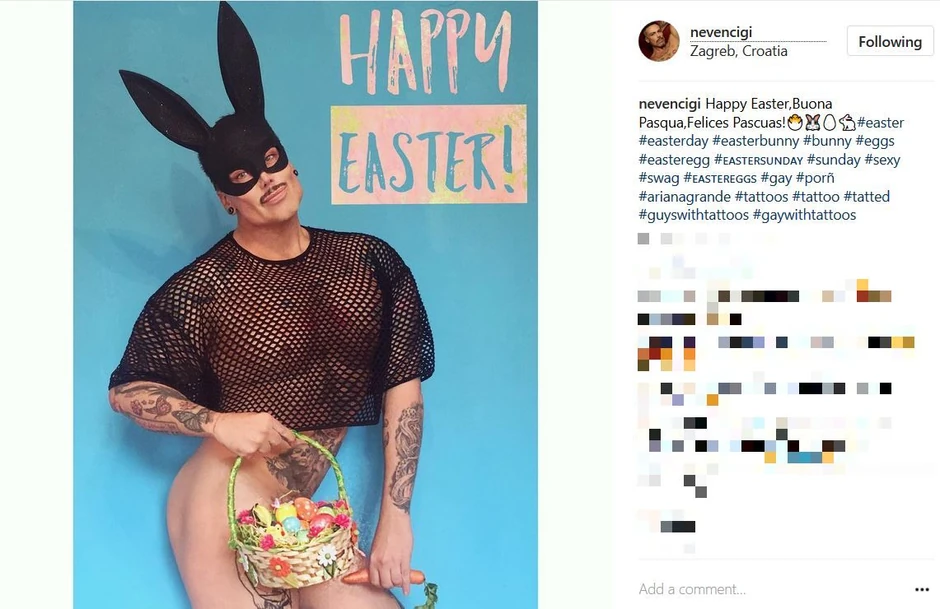Image resolution: width=940 pixels, height=609 pixels.
Task: Open the three-dots more options menu
Action: coord(922,590)
